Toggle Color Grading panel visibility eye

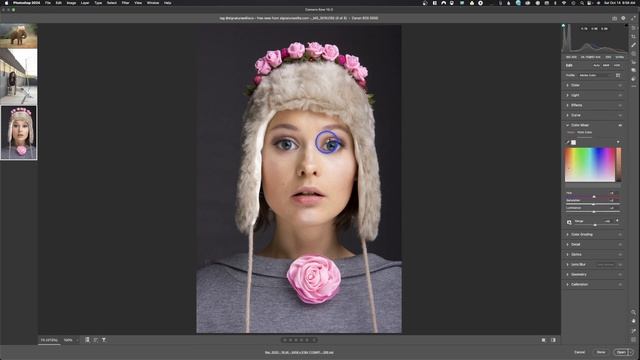620,235
